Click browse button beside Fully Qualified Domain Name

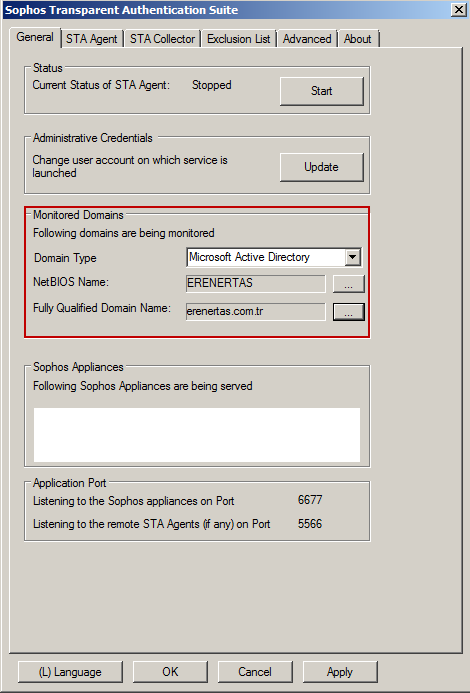348,312
